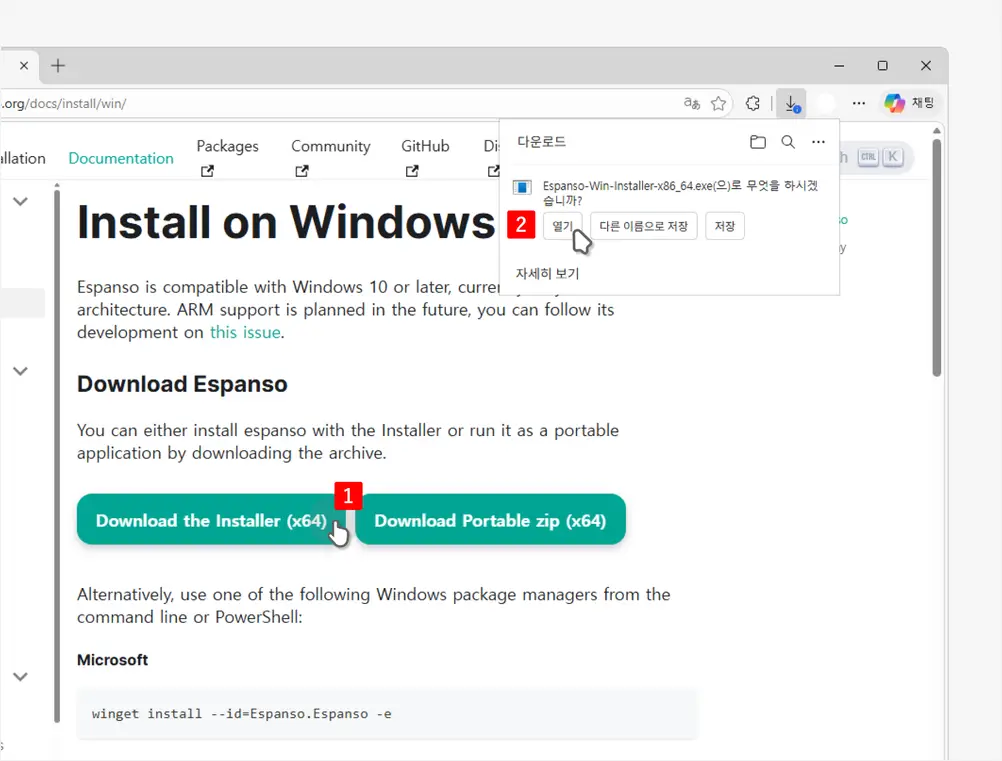Open the 'this issue' link

coord(245,332)
